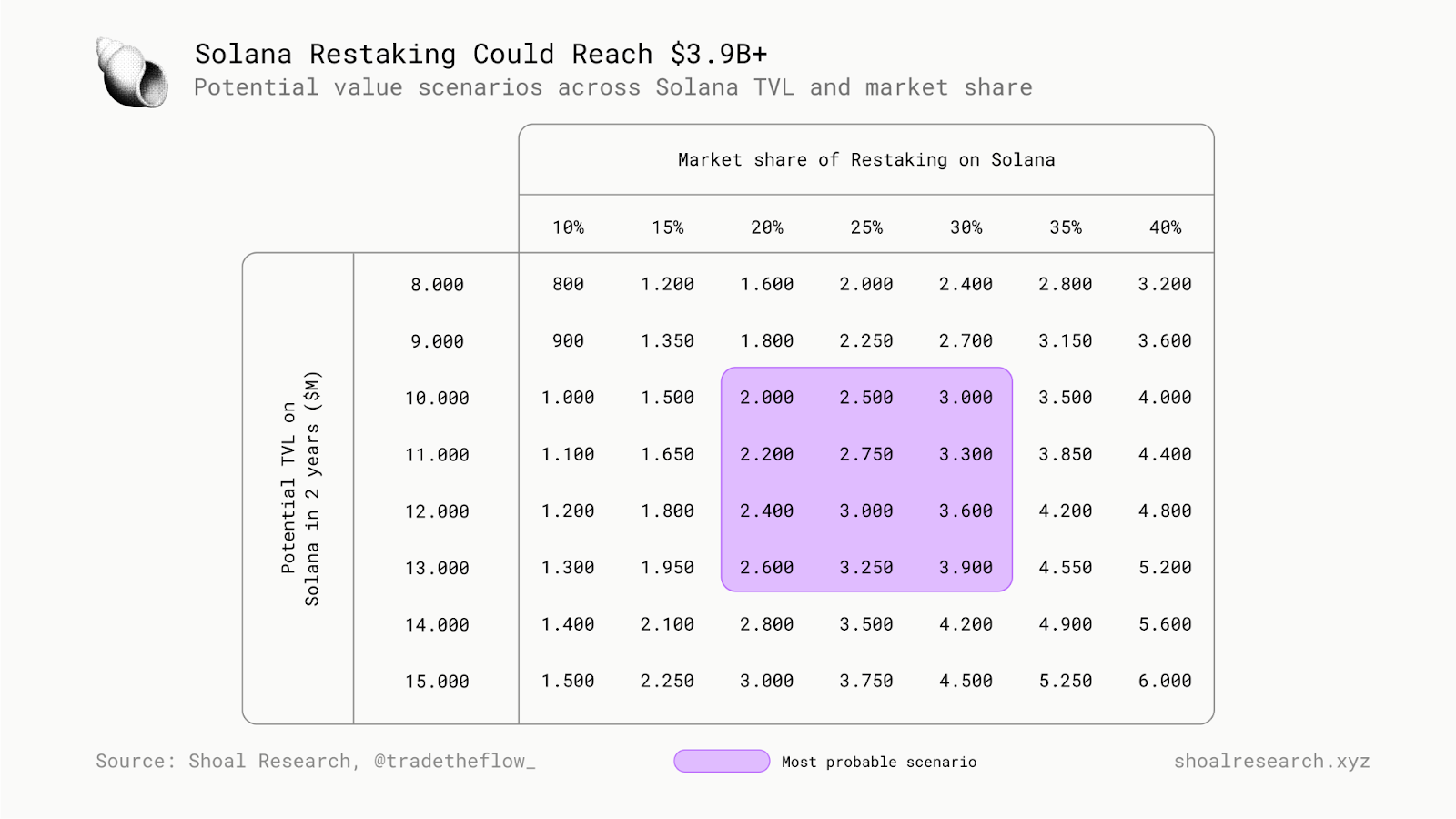Screen dimensions: 1456x819
Task: Click the 3.200 cell in the 8.000 row
Action: [1165, 284]
